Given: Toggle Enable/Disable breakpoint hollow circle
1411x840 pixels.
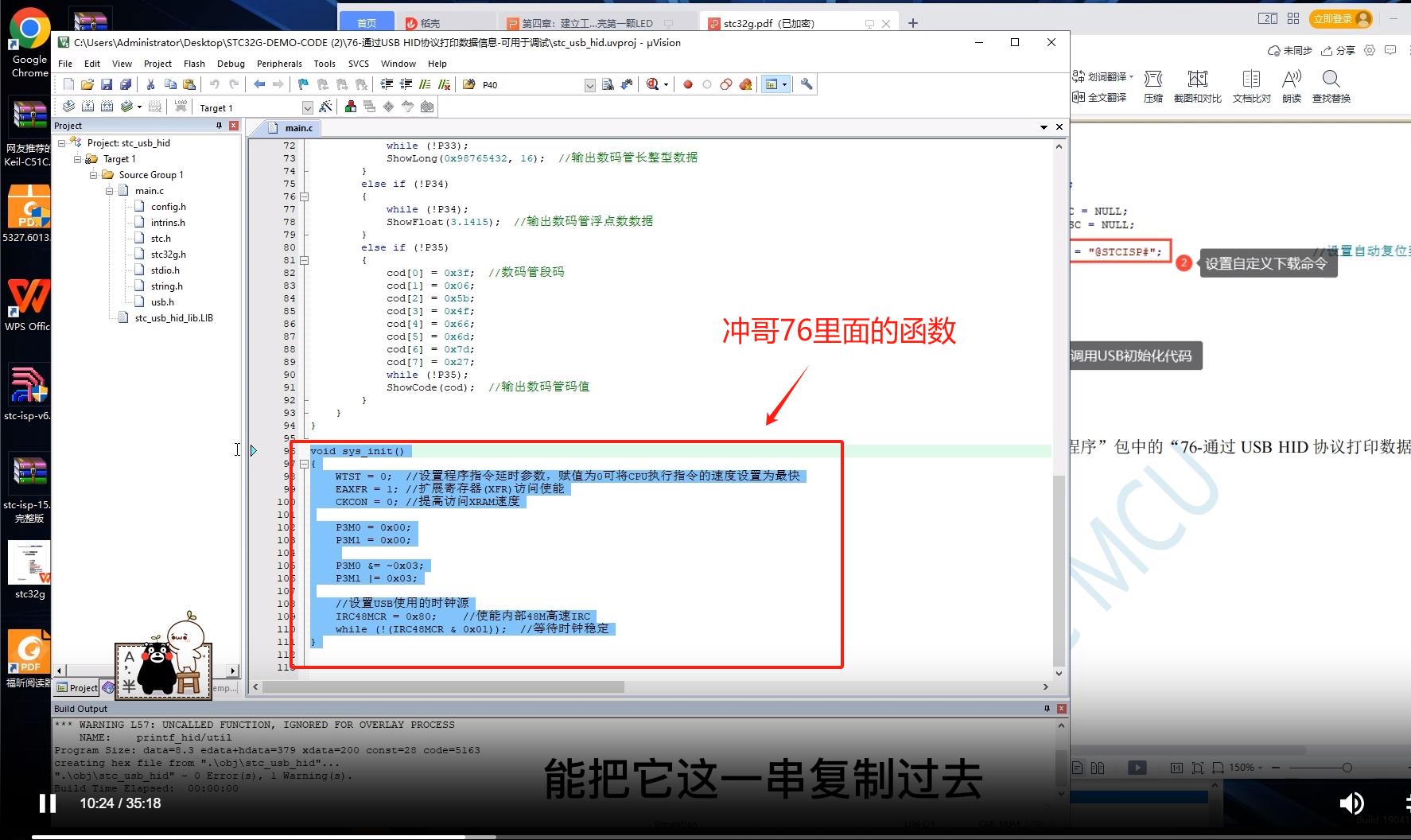Looking at the screenshot, I should [x=707, y=84].
